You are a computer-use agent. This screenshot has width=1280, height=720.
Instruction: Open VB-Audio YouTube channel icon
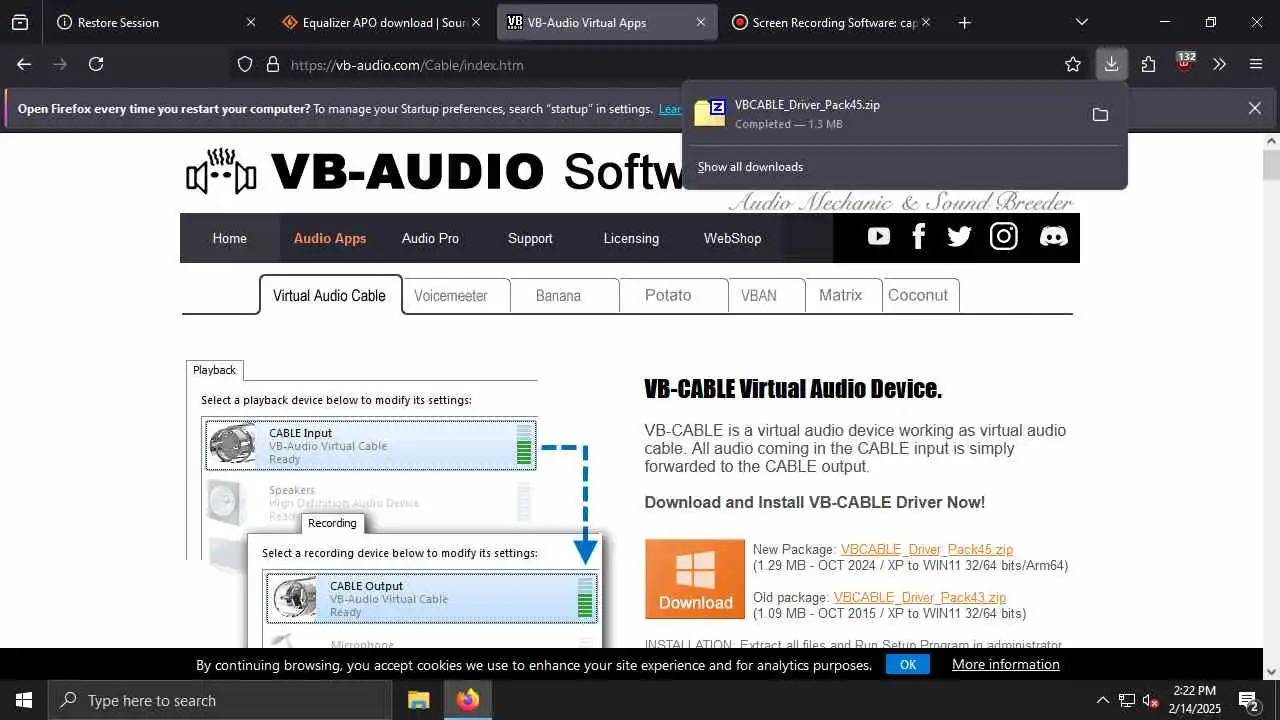879,237
